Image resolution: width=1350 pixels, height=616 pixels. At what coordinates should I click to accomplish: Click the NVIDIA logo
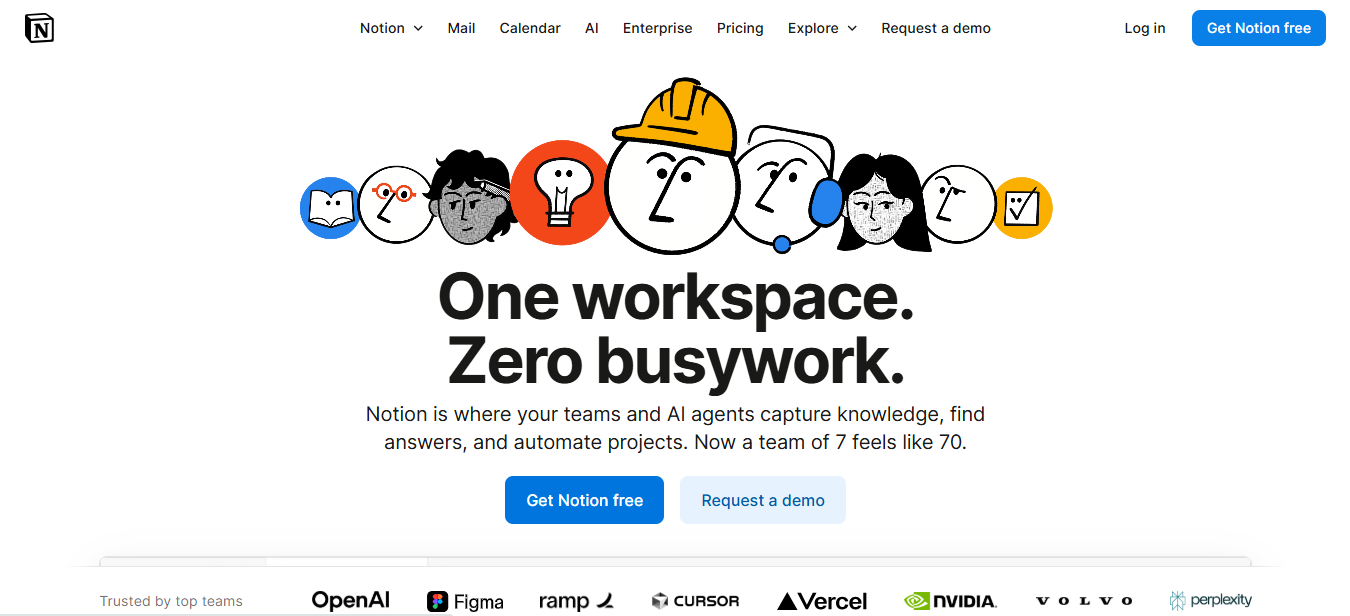pyautogui.click(x=949, y=601)
